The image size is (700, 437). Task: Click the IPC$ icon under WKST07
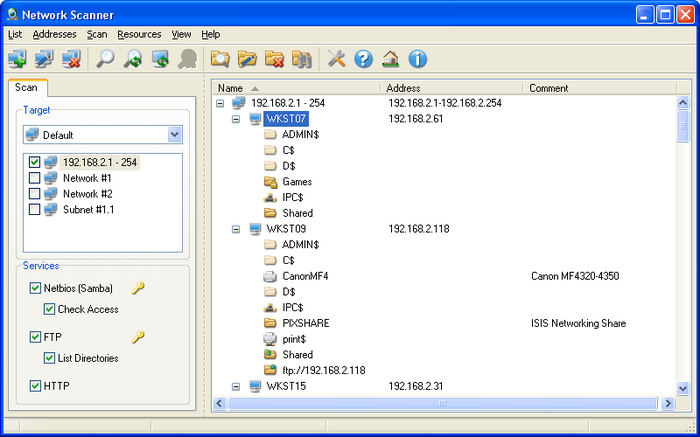(270, 197)
